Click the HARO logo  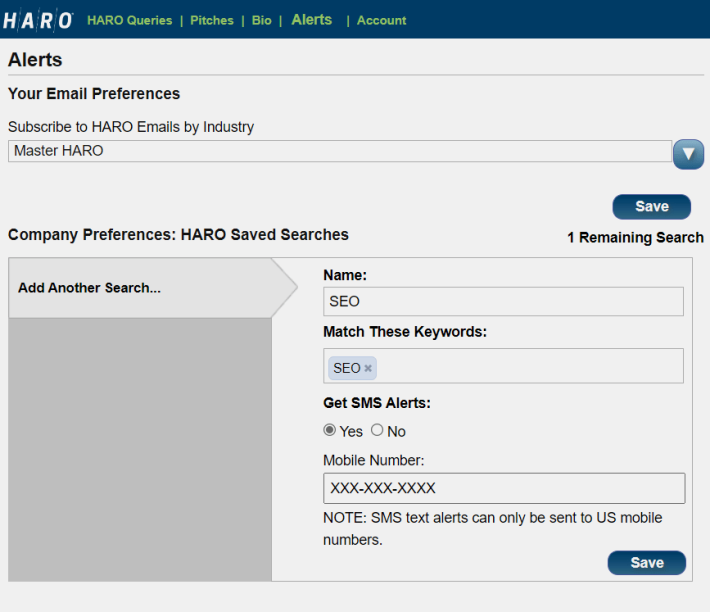[x=38, y=20]
